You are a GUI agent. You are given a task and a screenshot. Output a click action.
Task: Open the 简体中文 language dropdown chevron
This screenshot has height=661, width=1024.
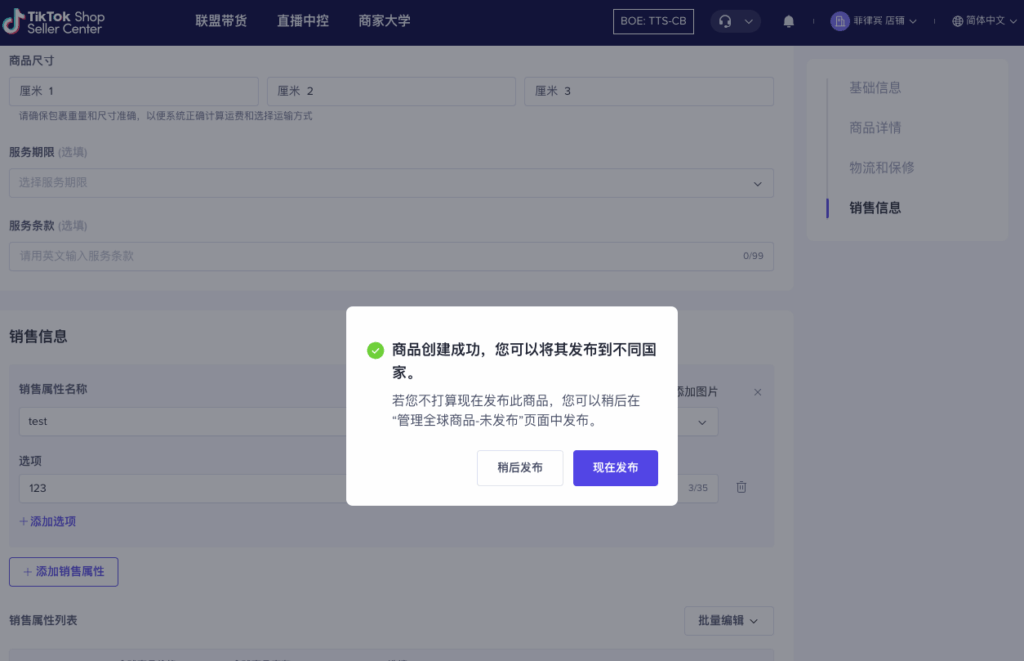point(1011,20)
